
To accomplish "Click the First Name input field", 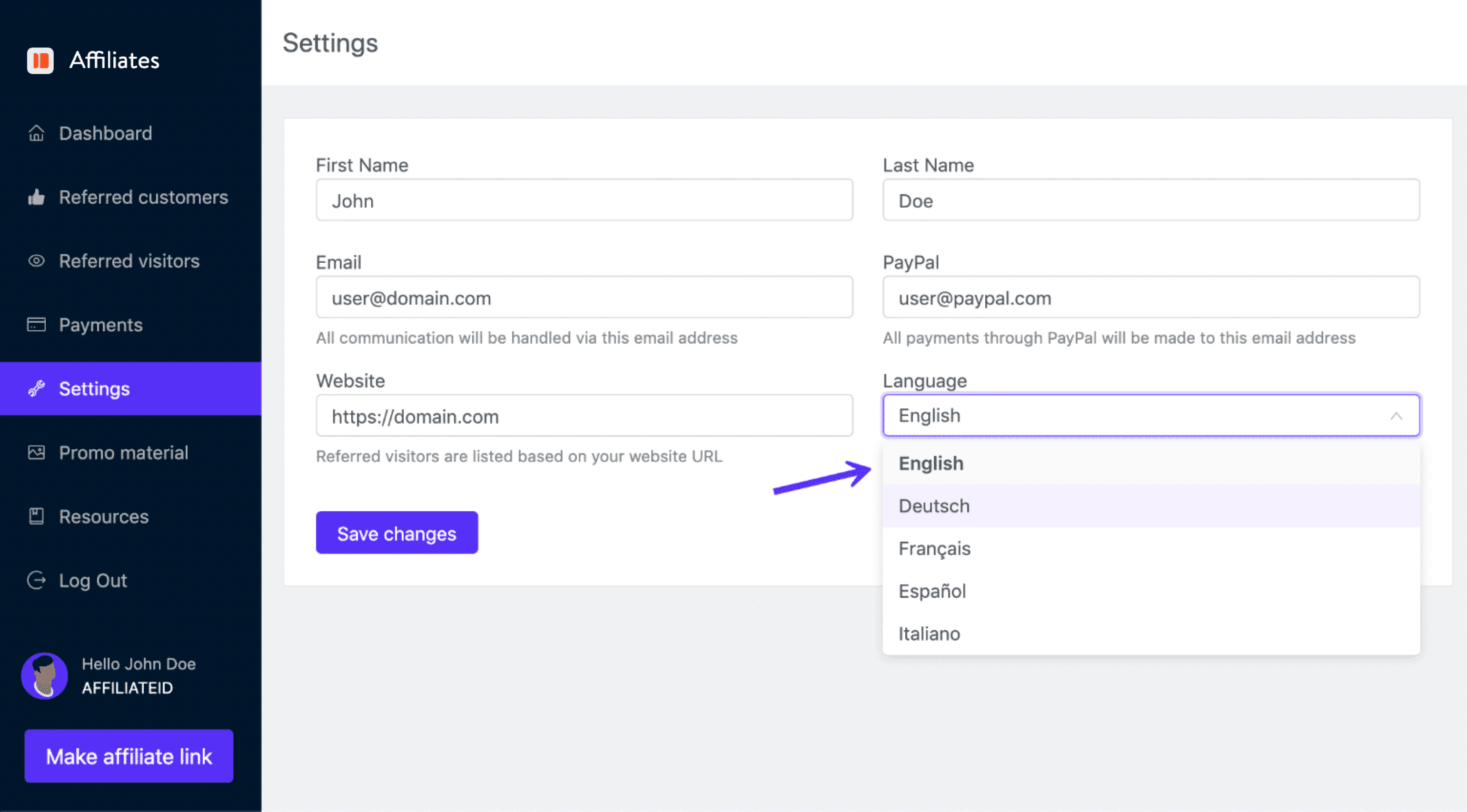I will [x=584, y=201].
